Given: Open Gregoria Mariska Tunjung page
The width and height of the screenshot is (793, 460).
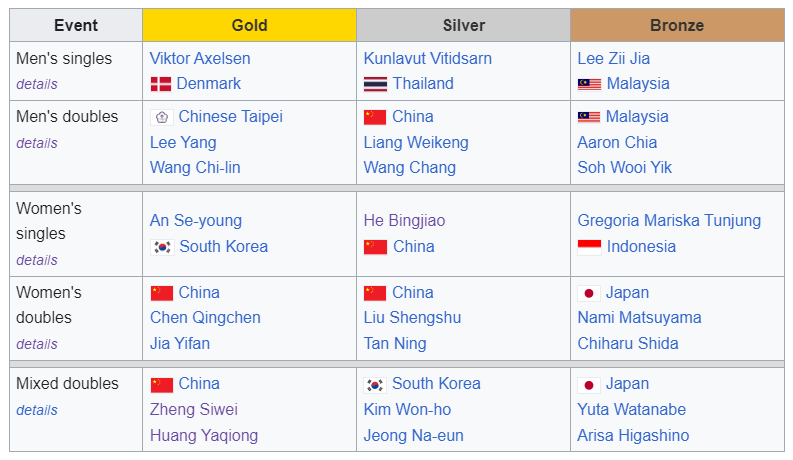Looking at the screenshot, I should [668, 220].
